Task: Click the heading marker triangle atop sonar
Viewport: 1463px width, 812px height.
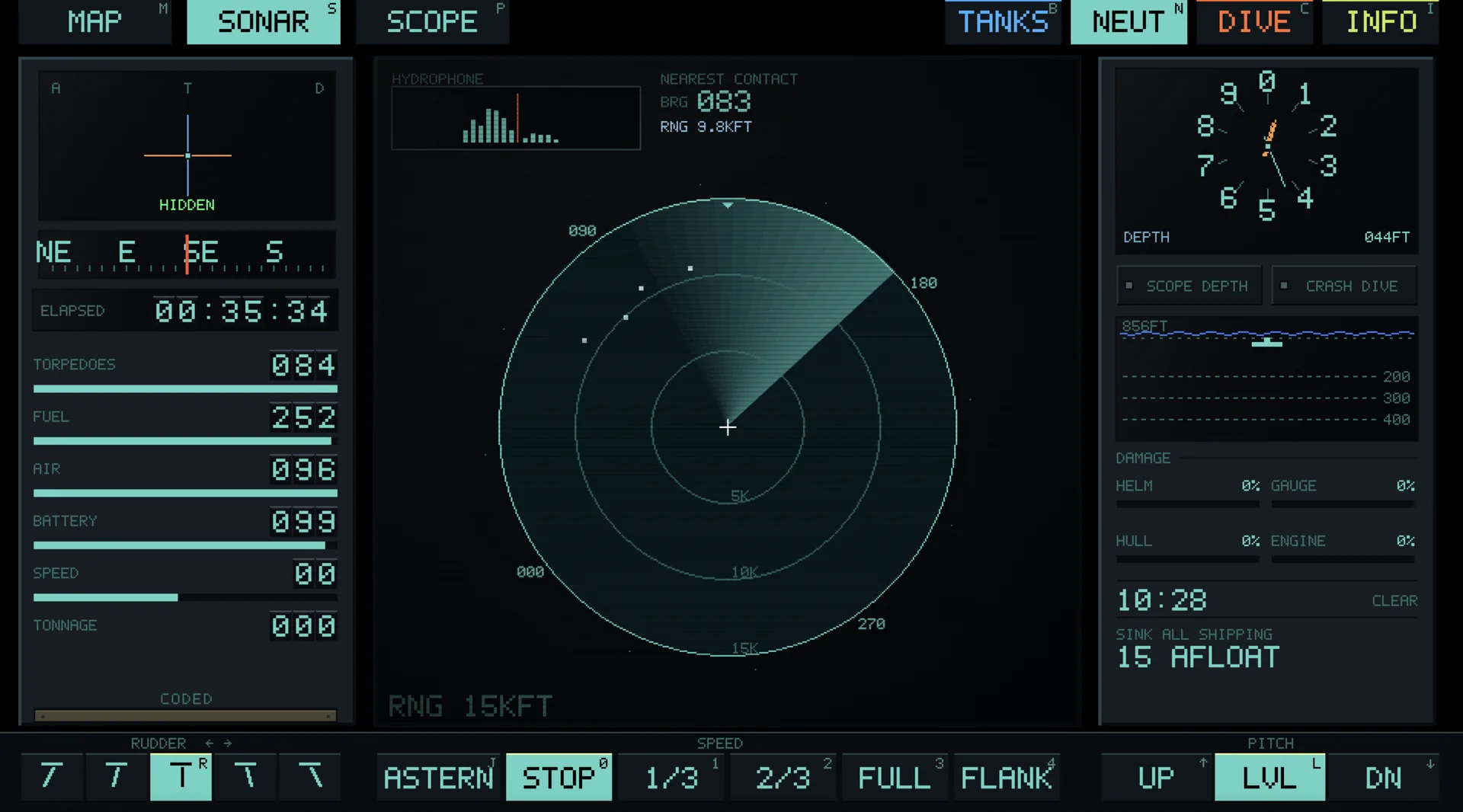Action: click(x=728, y=205)
